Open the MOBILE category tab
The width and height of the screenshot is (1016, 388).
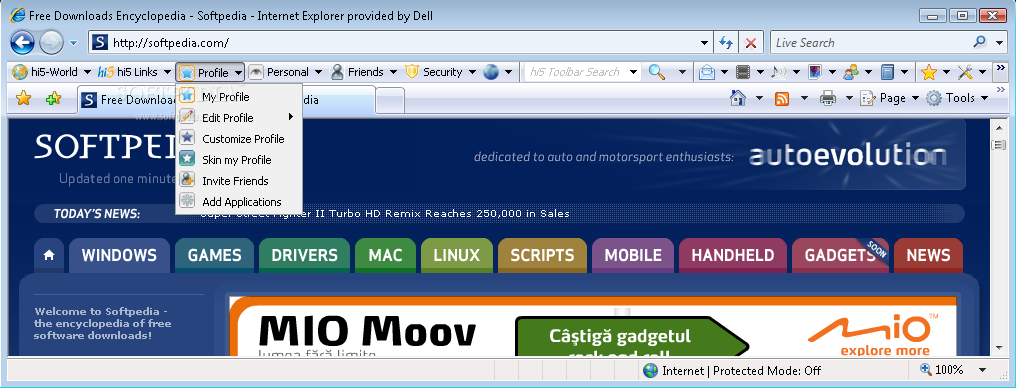[633, 255]
